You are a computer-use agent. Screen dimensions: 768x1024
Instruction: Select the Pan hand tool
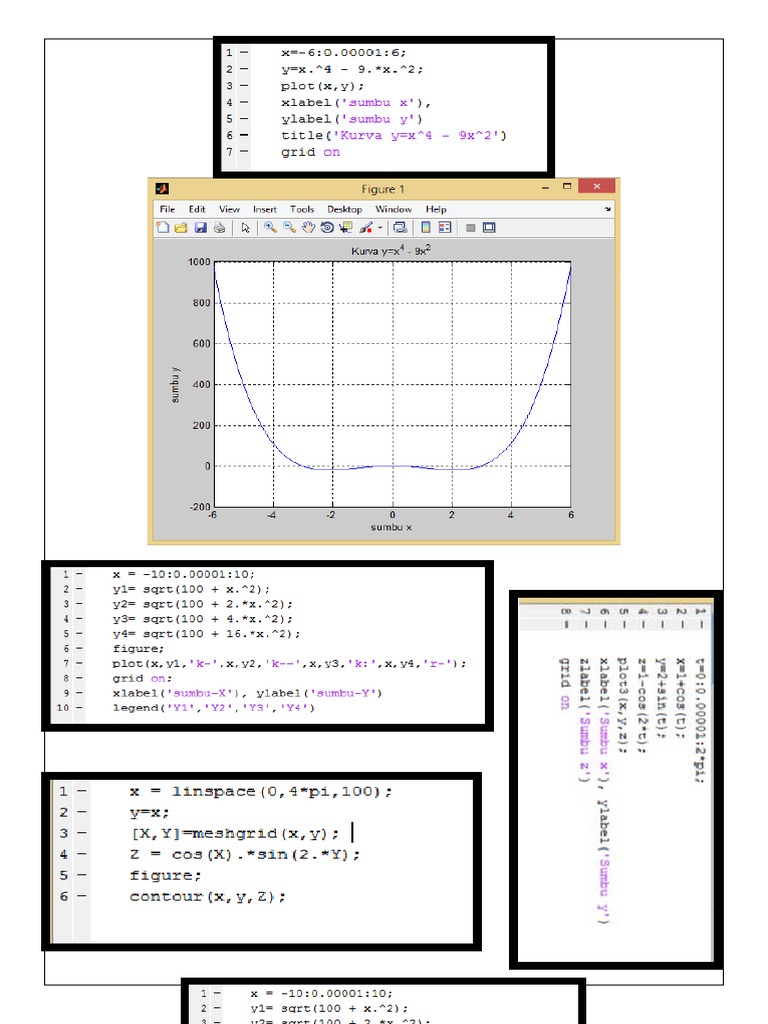point(308,227)
